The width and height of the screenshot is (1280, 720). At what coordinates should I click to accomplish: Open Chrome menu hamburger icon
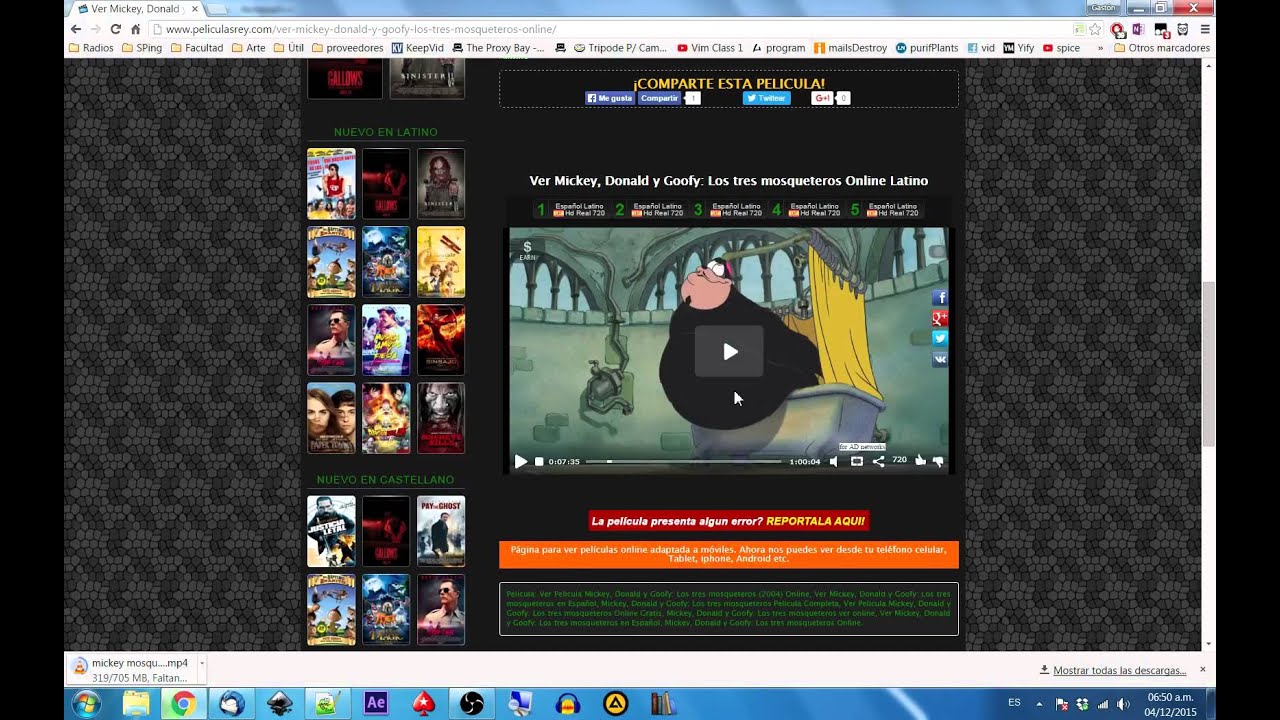coord(1205,29)
